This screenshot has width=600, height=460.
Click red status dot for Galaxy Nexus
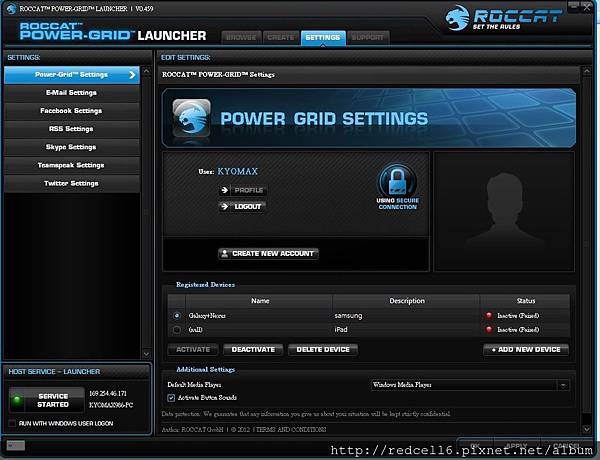pyautogui.click(x=489, y=316)
